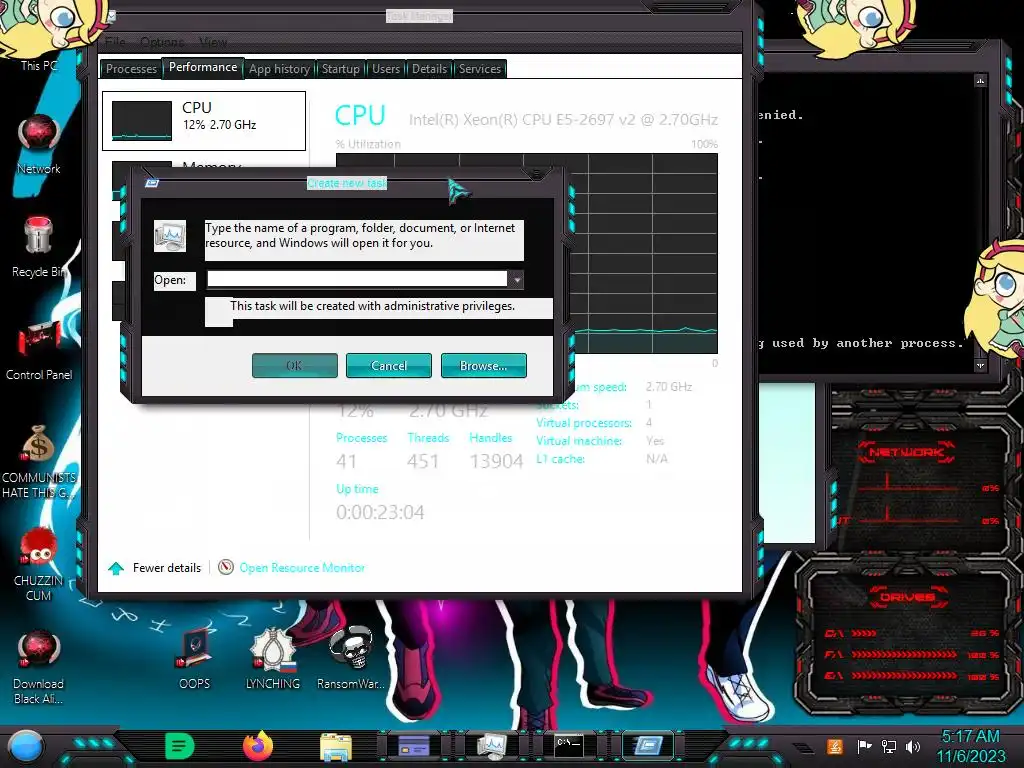Expand the Open combo box dropdown arrow

click(517, 280)
